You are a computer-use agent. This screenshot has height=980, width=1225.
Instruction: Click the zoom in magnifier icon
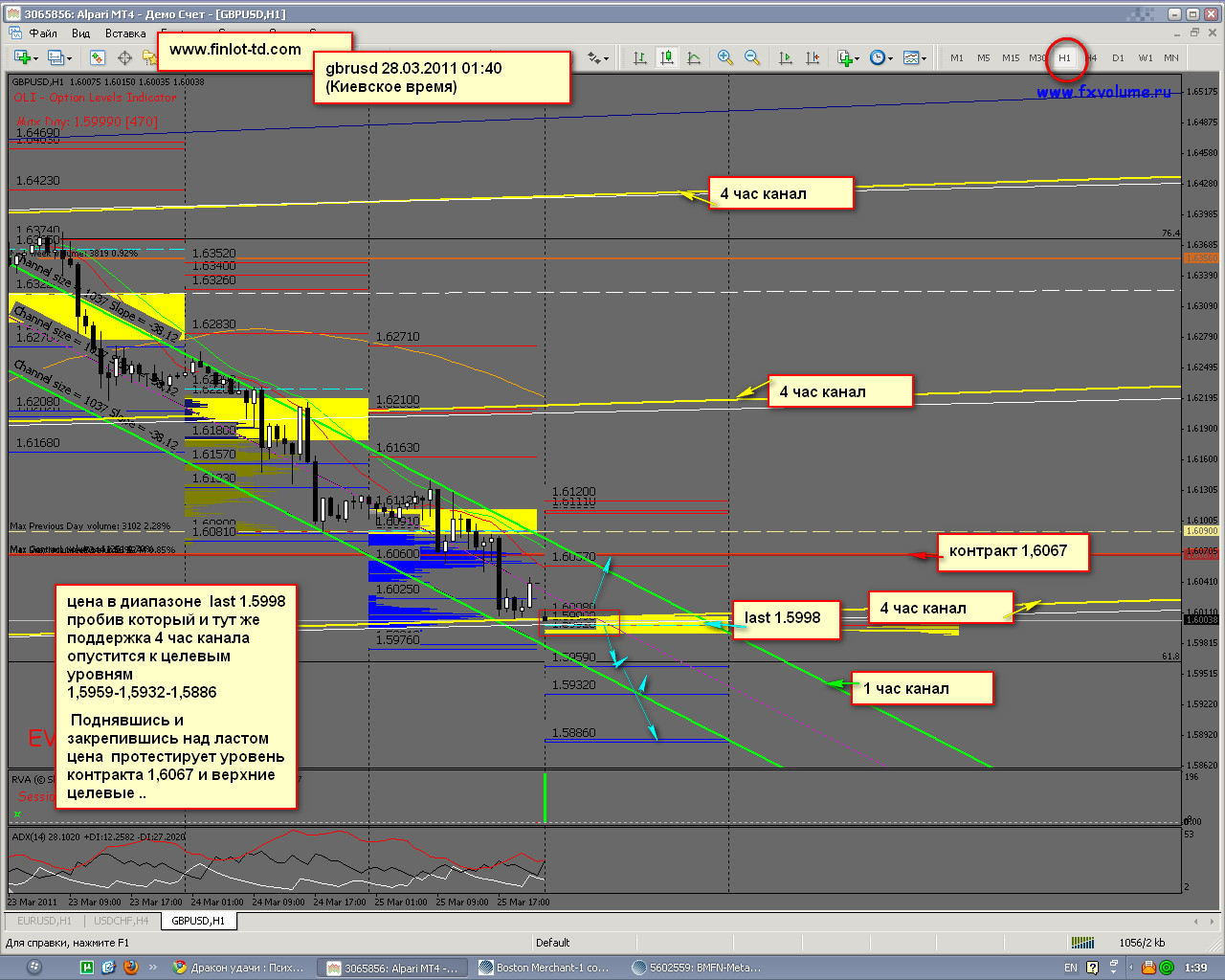725,57
